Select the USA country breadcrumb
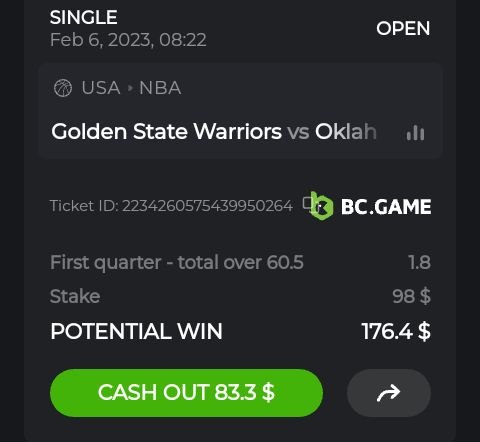 pos(101,88)
